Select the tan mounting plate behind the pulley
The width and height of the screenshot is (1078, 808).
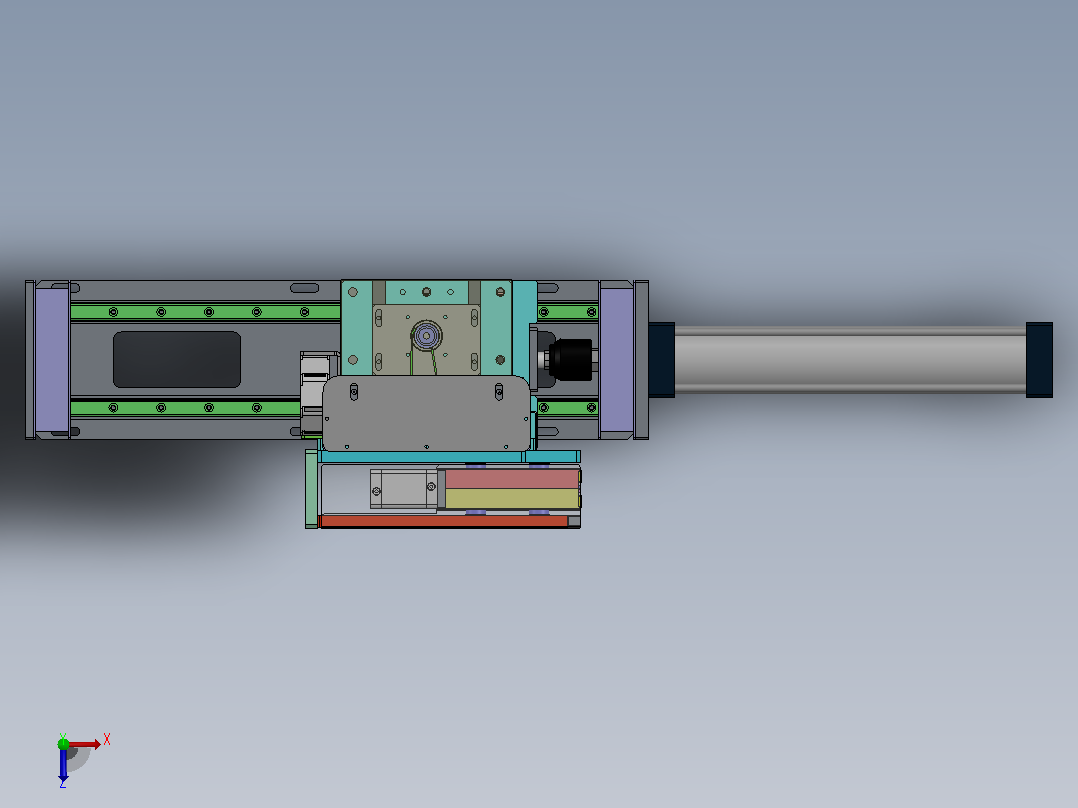426,340
